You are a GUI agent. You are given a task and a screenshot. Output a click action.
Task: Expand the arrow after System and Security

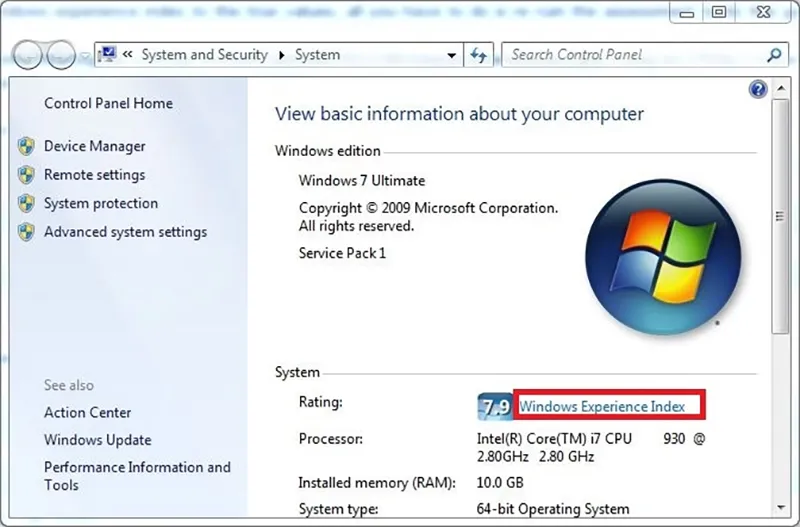point(281,55)
